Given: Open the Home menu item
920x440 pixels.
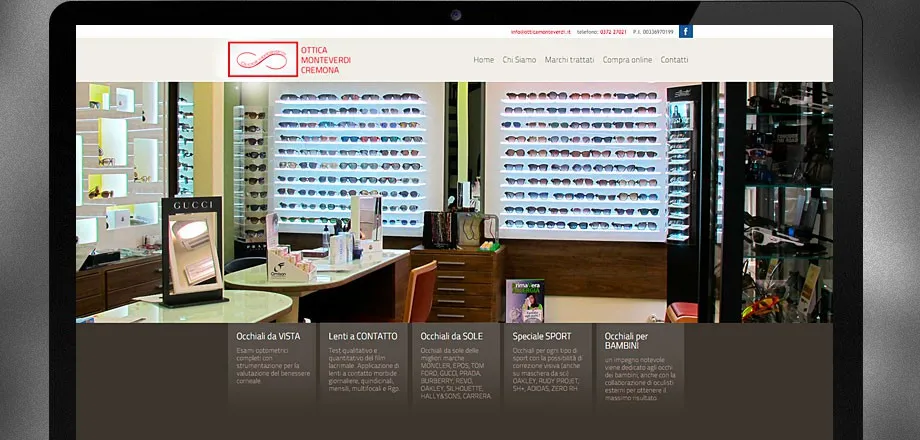Looking at the screenshot, I should click(483, 60).
